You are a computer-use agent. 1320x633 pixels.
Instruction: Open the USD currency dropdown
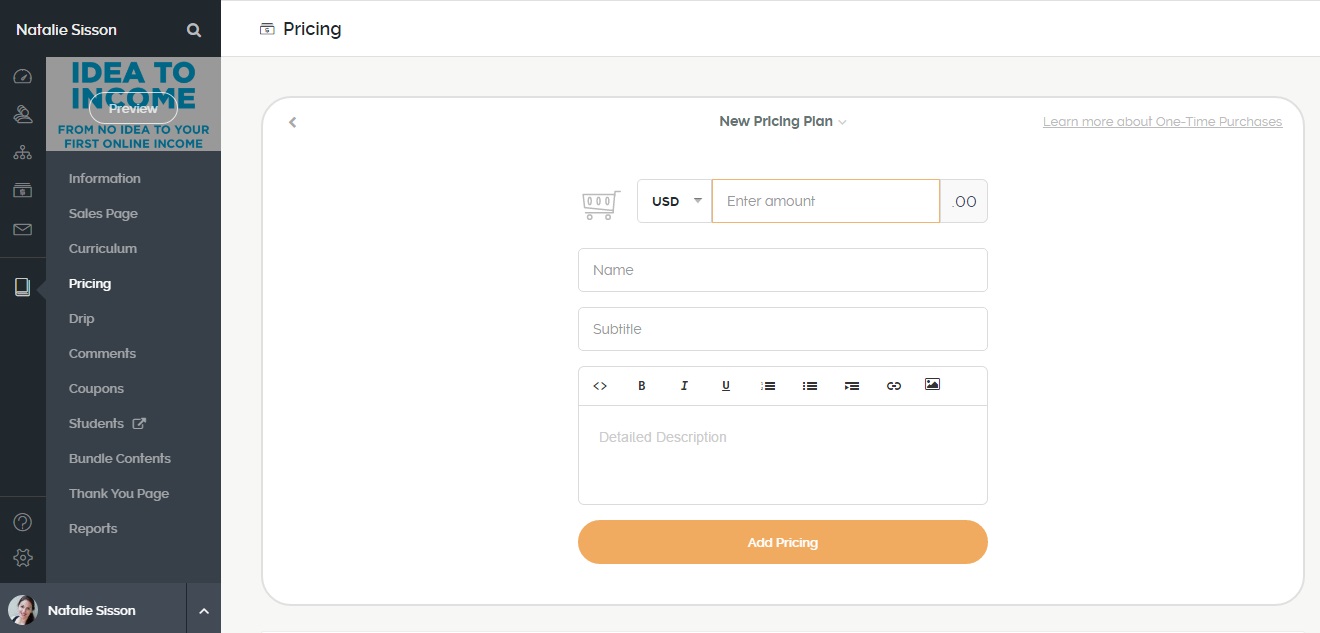(675, 201)
